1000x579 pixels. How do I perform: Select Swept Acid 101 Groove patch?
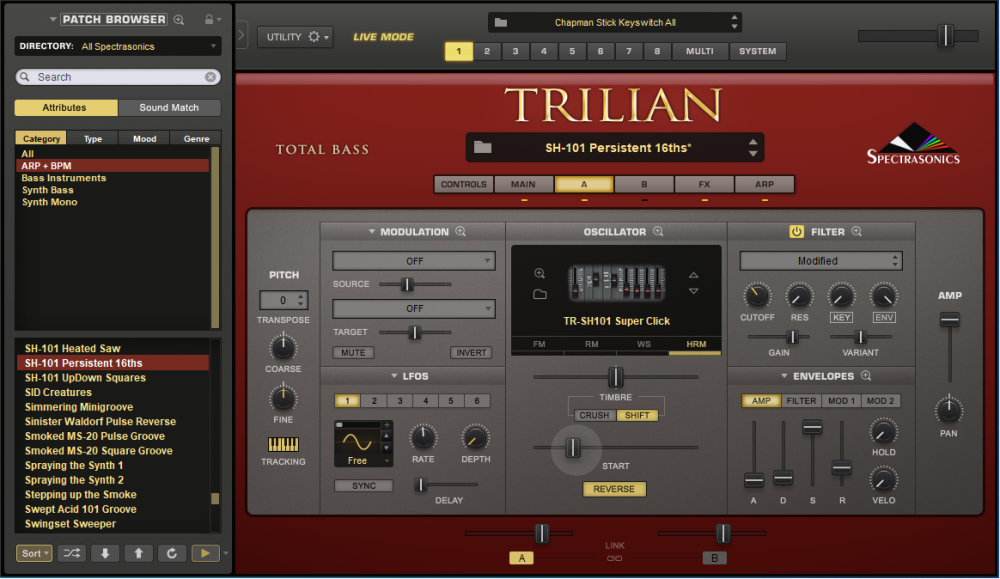80,509
